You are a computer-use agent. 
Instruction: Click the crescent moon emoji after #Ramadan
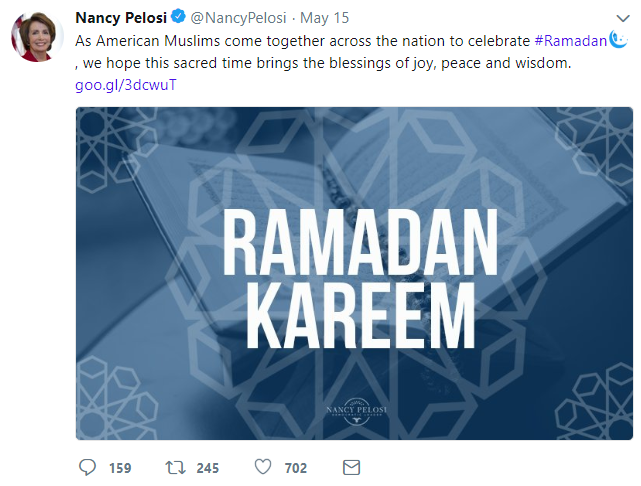[620, 40]
